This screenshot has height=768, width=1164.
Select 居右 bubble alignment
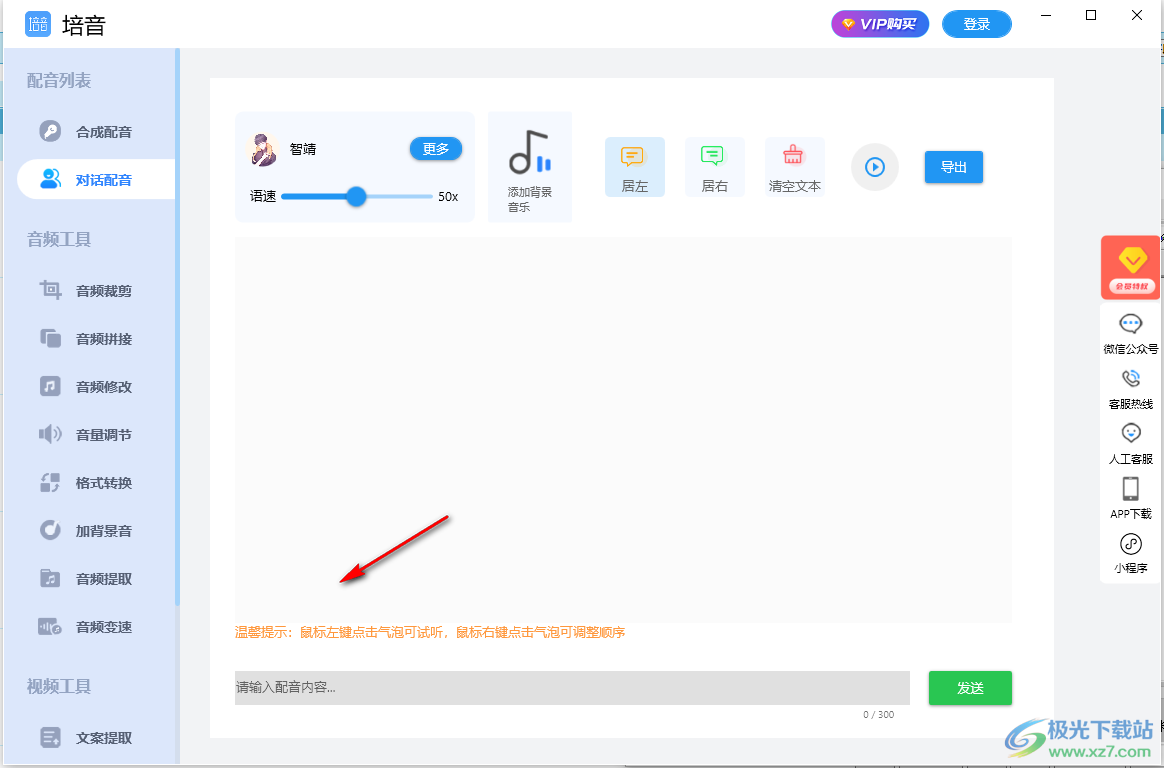714,167
